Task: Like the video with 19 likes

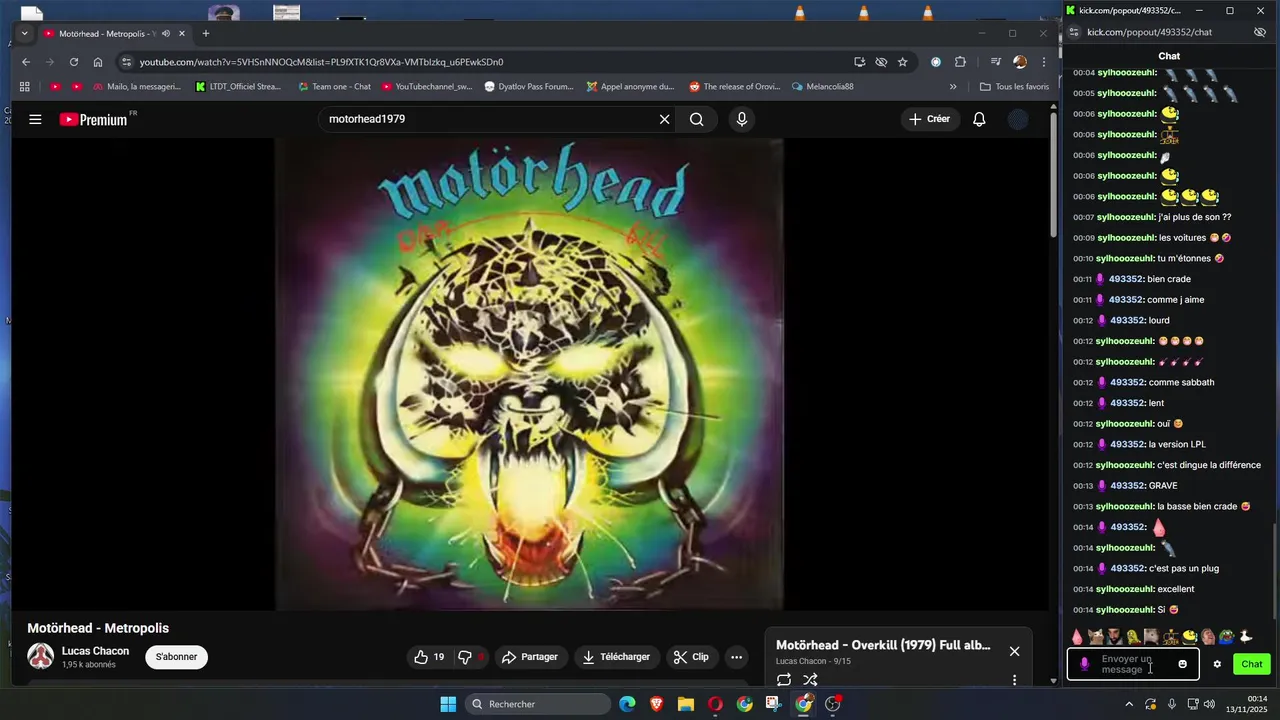Action: (x=429, y=657)
